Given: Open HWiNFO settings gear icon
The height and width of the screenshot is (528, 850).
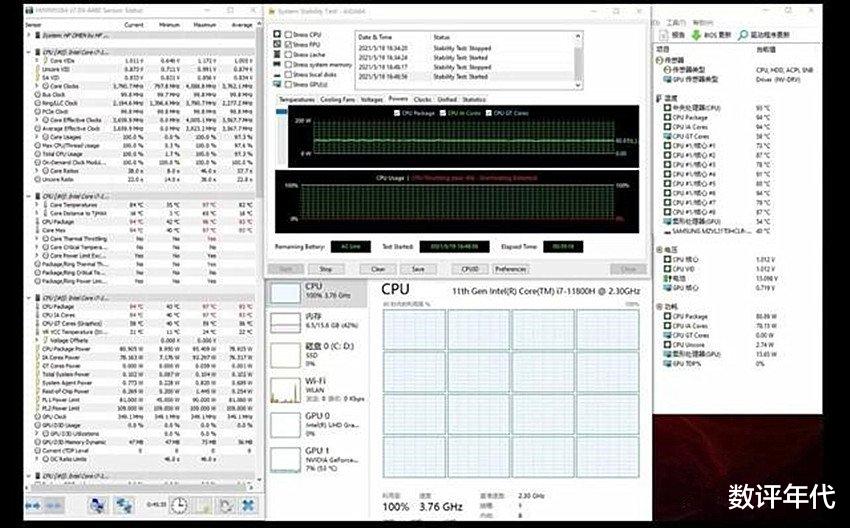Looking at the screenshot, I should [x=226, y=506].
